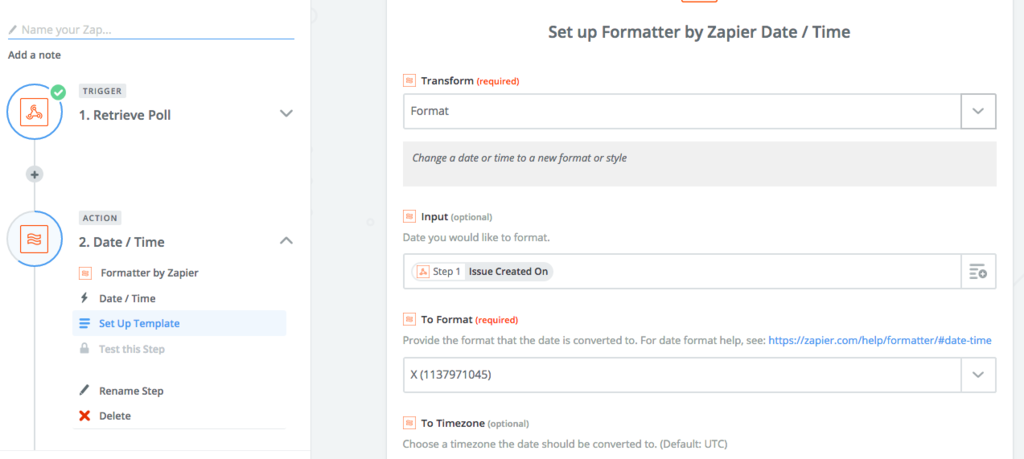Select Formatter by Zapier in step list

coord(147,272)
